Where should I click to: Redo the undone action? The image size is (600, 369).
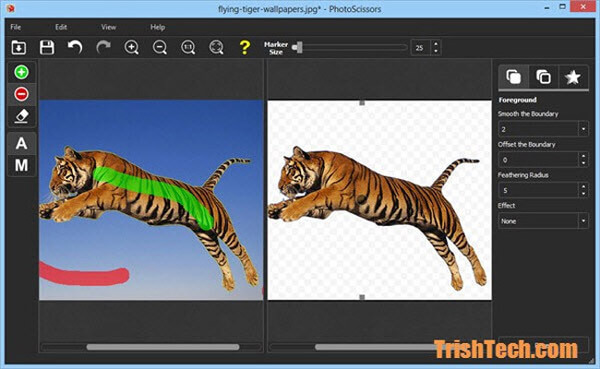click(x=103, y=47)
